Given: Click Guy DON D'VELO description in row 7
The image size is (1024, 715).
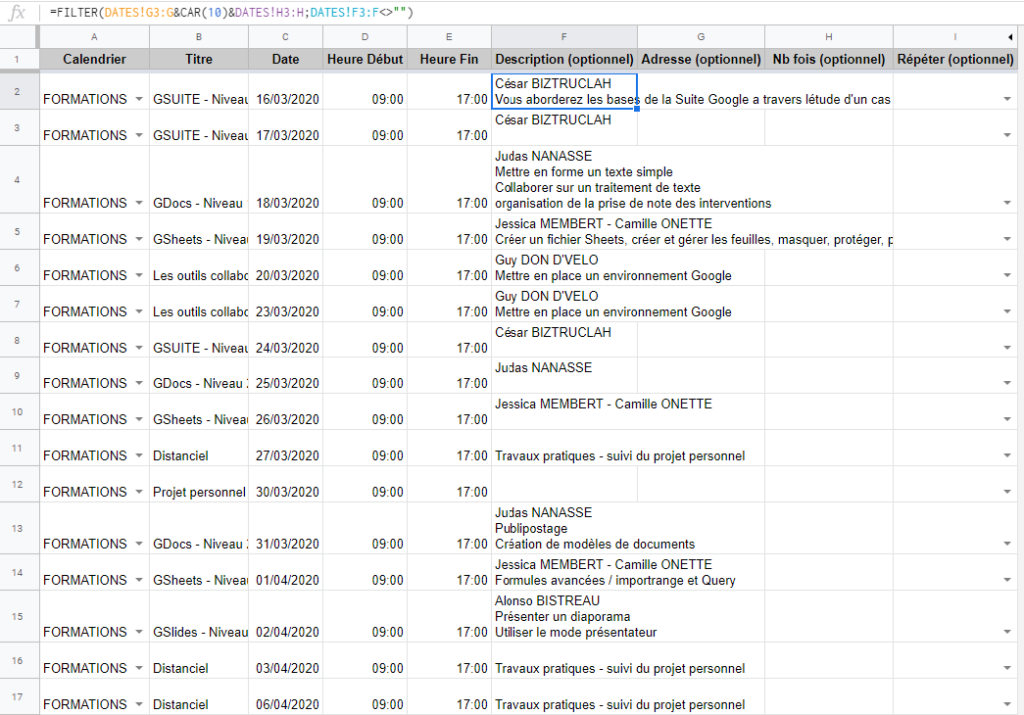Looking at the screenshot, I should (564, 304).
